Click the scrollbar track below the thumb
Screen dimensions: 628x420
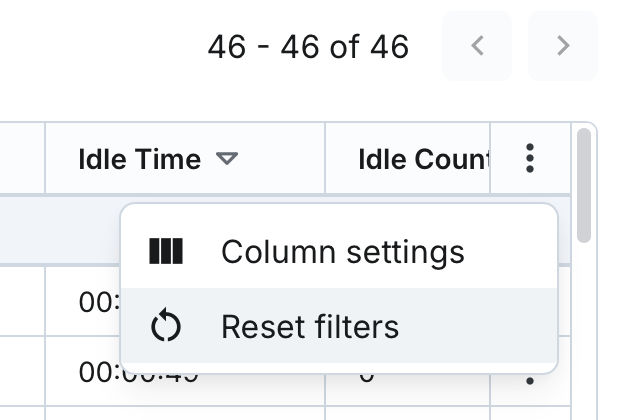tap(584, 330)
